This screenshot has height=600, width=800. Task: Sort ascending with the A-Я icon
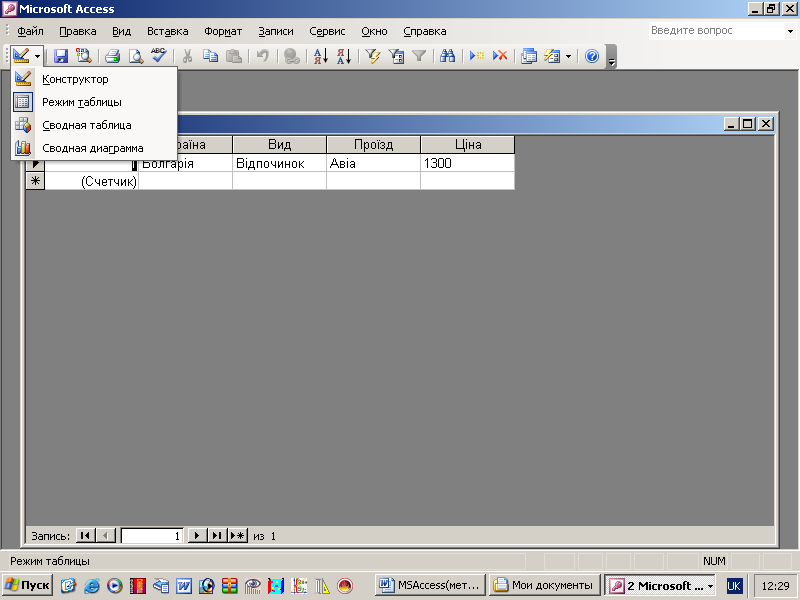point(320,56)
